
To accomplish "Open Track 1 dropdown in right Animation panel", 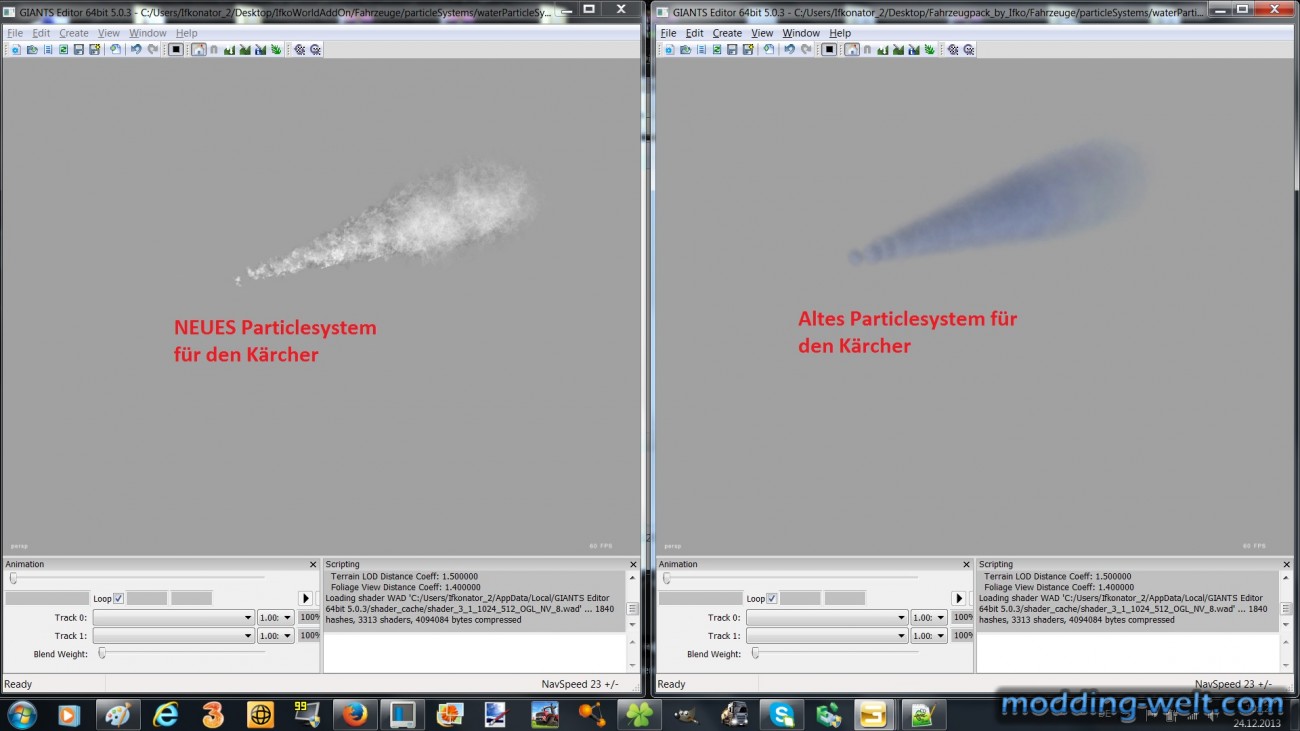I will tap(827, 636).
